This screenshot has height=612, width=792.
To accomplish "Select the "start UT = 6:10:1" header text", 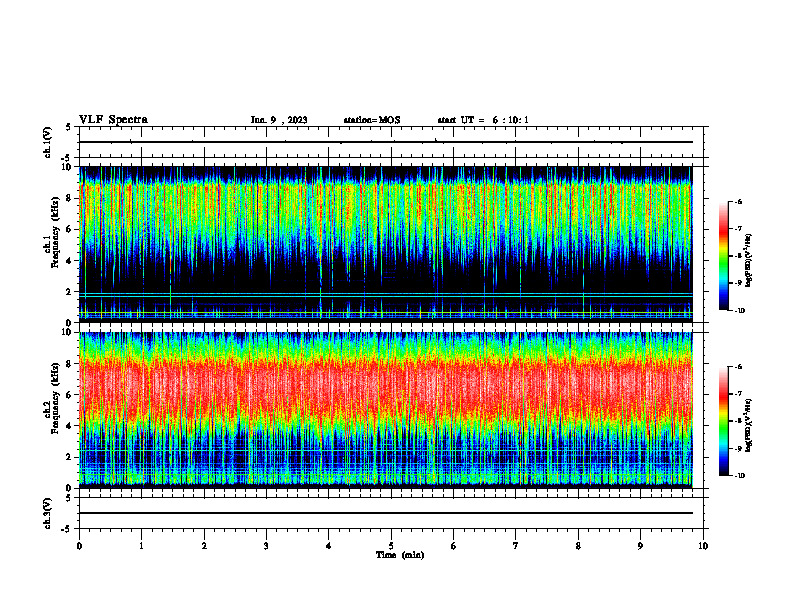I will (x=483, y=120).
